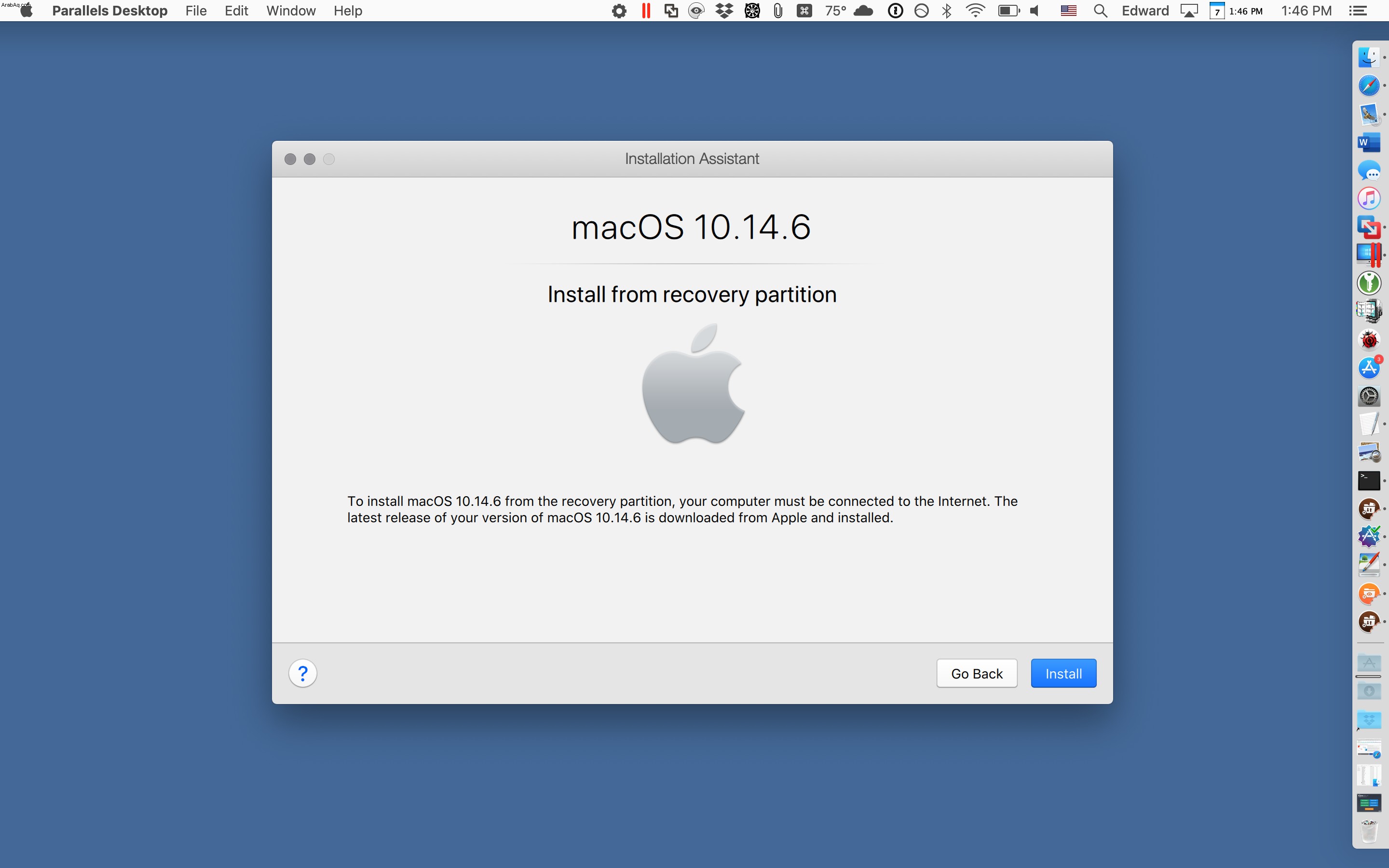Screen dimensions: 1389x868
Task: Open the Window menu
Action: (x=290, y=10)
